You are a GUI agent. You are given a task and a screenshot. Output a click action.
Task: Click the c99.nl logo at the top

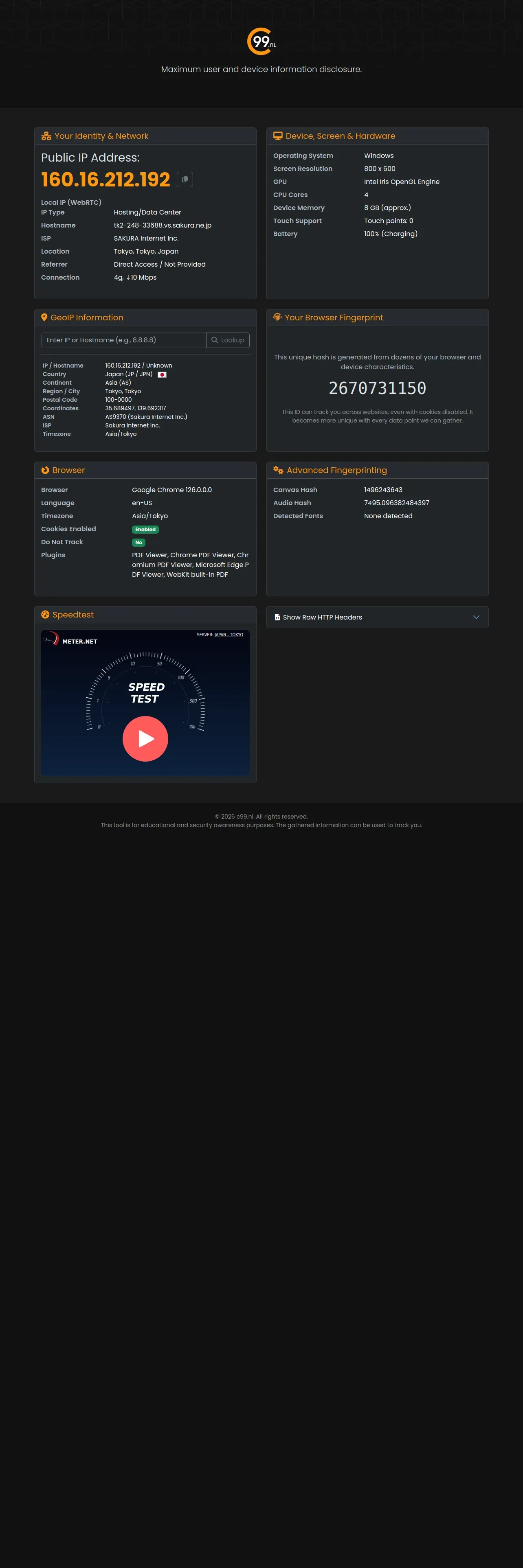pyautogui.click(x=262, y=42)
